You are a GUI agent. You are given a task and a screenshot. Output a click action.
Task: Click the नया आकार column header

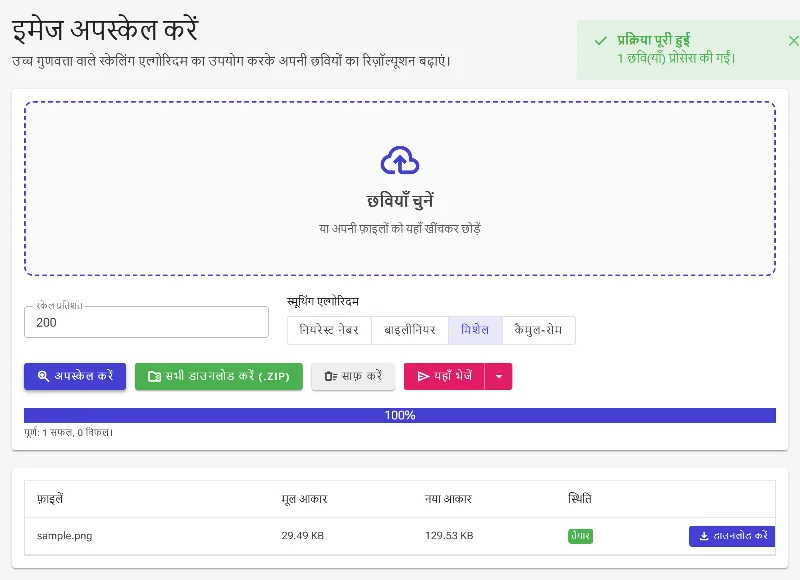pos(448,499)
